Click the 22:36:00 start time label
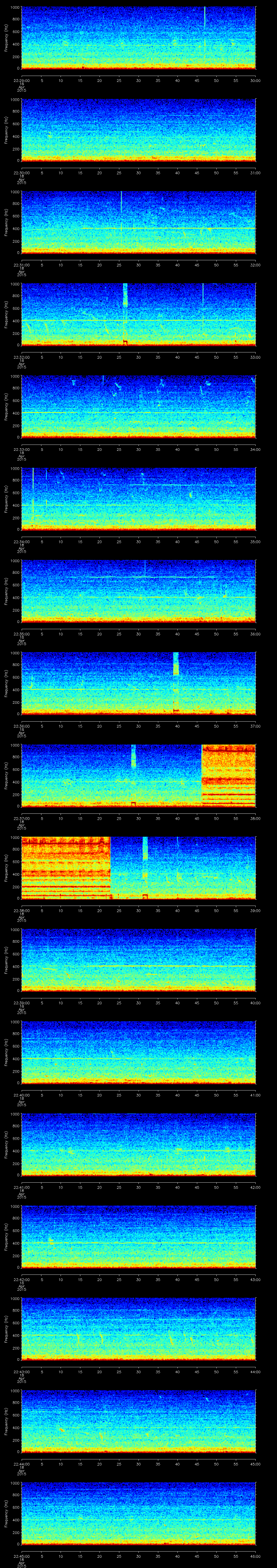277x1568 pixels. pos(21,726)
